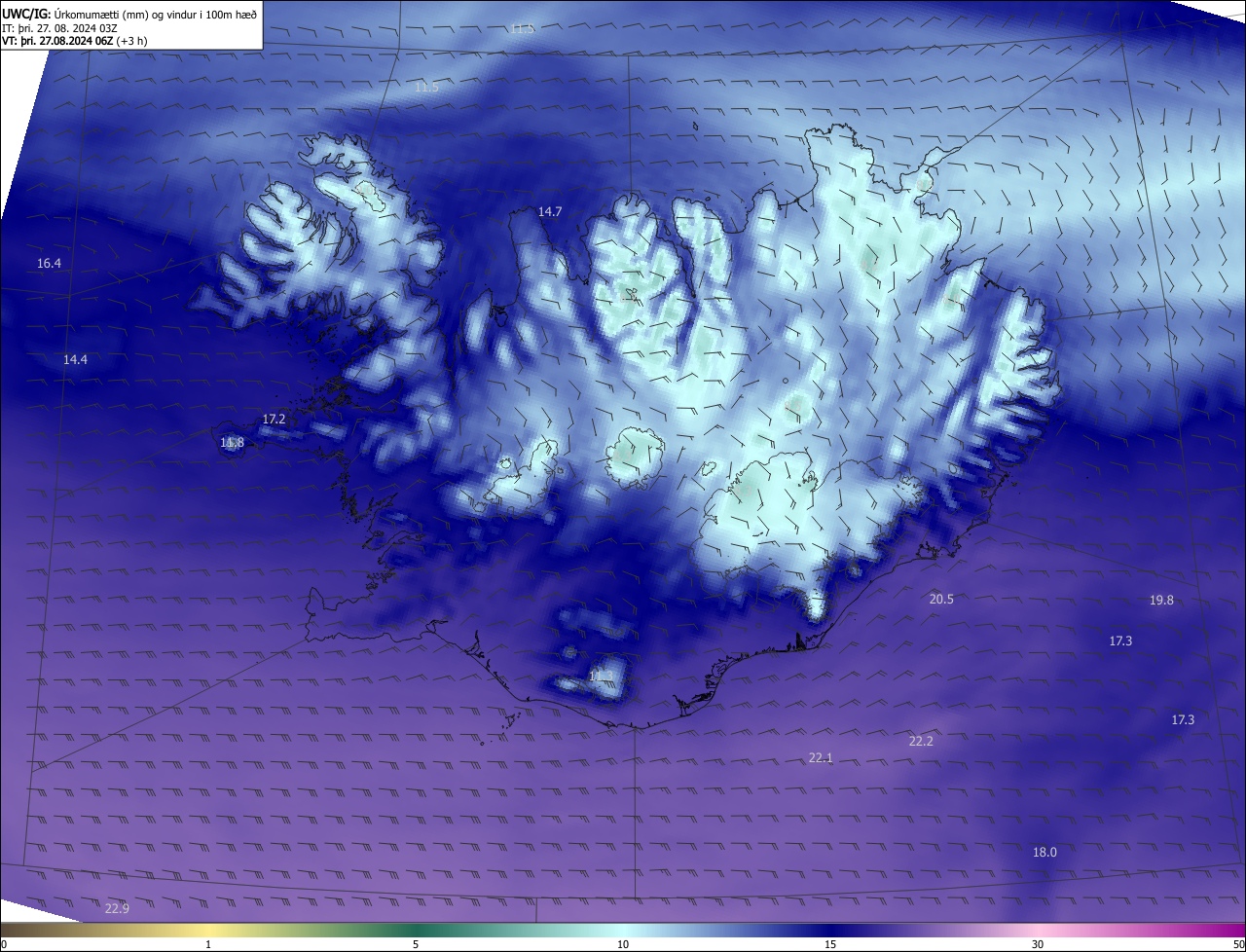
Task: Click the 14.7 value on the map
Action: (550, 211)
